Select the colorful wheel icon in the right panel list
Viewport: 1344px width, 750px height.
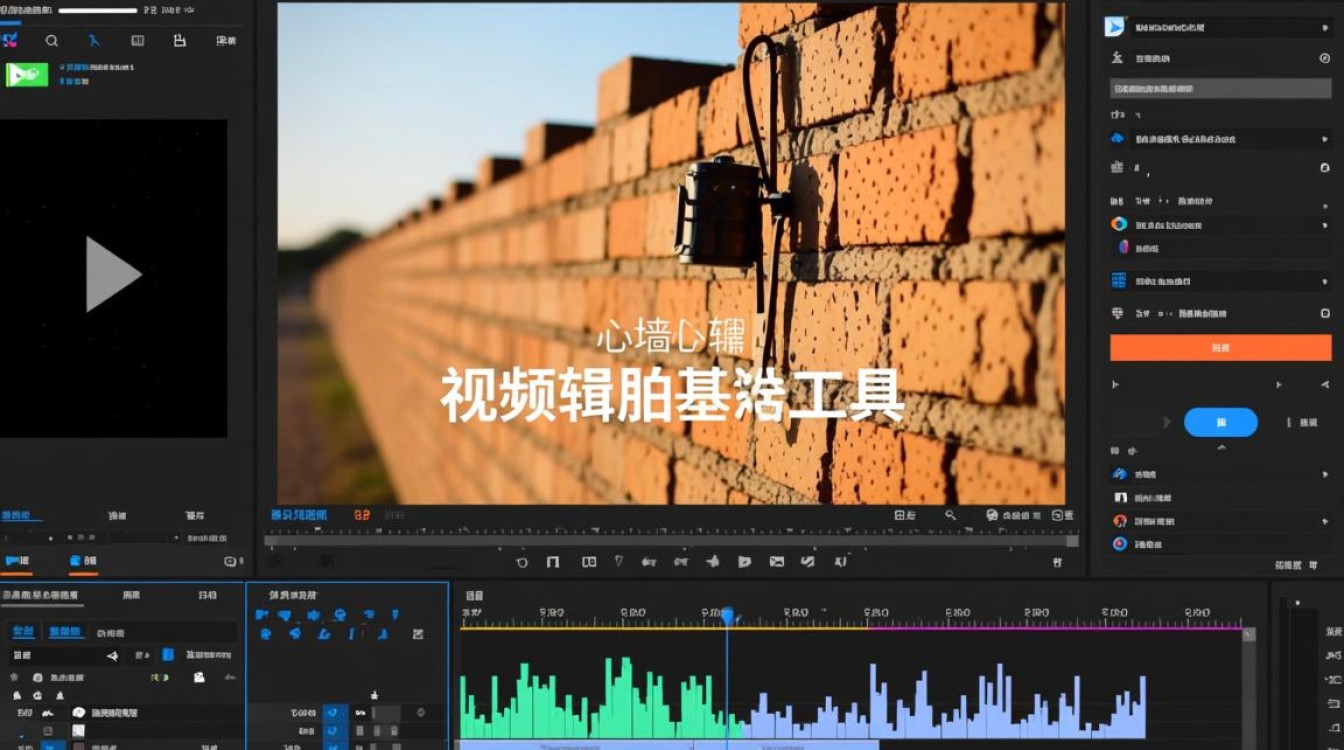coord(1117,222)
